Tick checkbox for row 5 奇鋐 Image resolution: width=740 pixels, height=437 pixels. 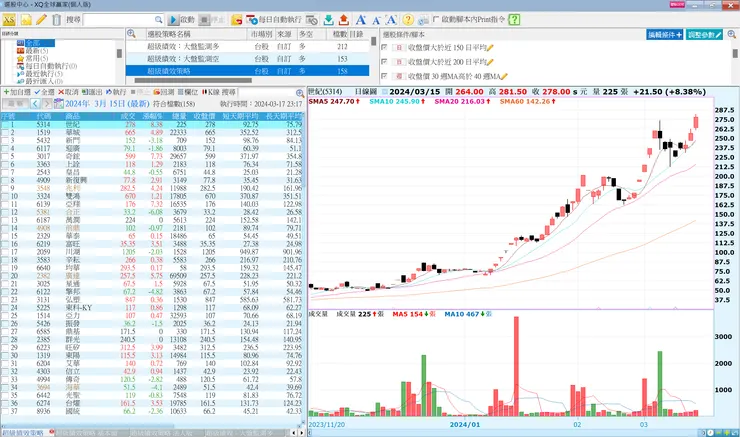(x=5, y=157)
